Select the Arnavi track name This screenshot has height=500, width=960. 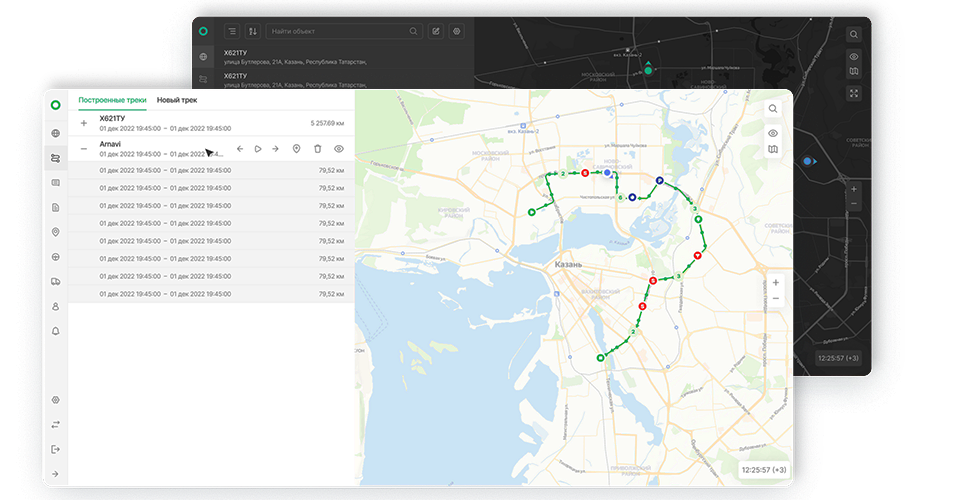(x=110, y=144)
